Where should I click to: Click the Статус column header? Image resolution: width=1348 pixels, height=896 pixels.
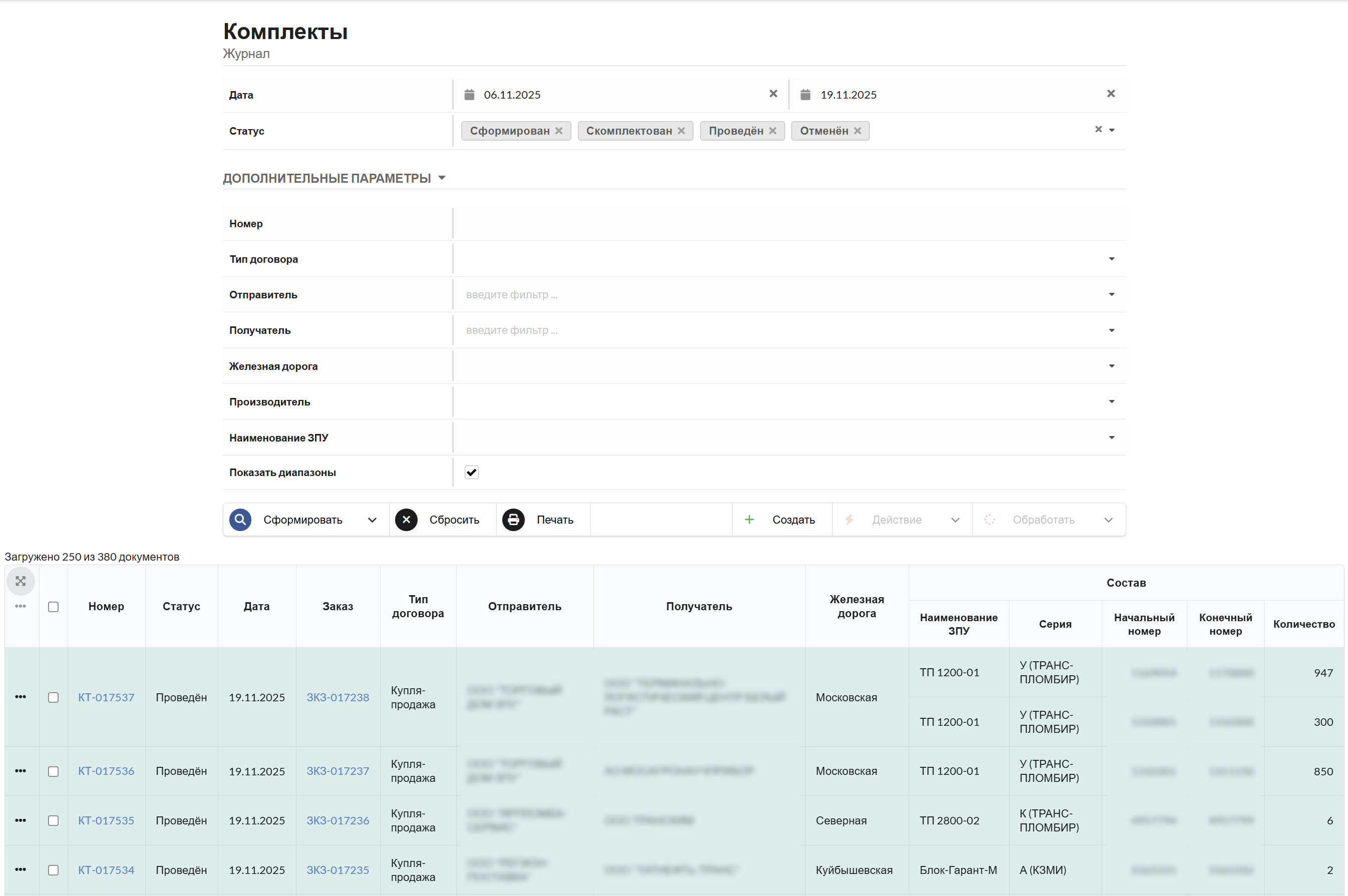pos(181,606)
